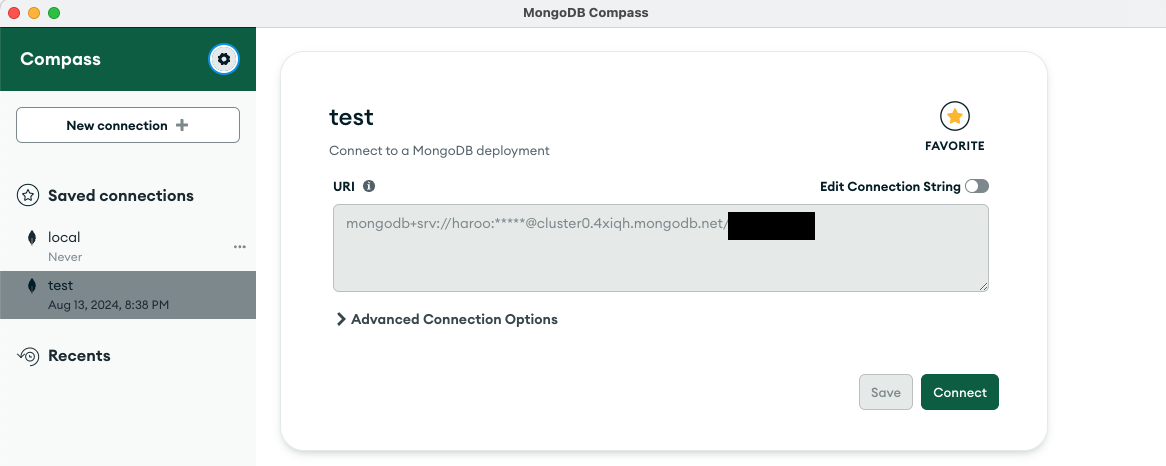Open Compass settings gear icon

tap(224, 59)
